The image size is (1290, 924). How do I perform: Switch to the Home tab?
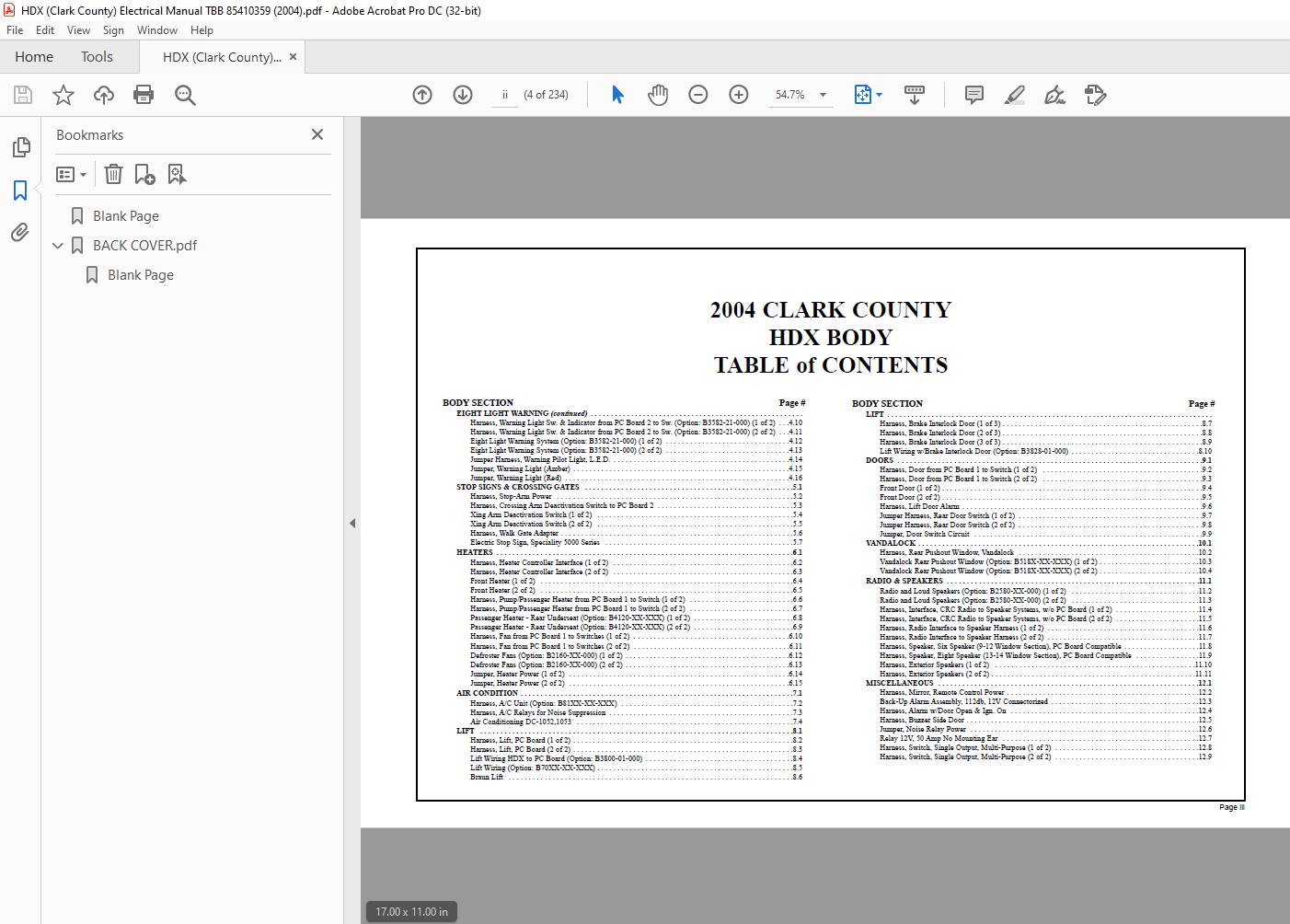pyautogui.click(x=34, y=57)
